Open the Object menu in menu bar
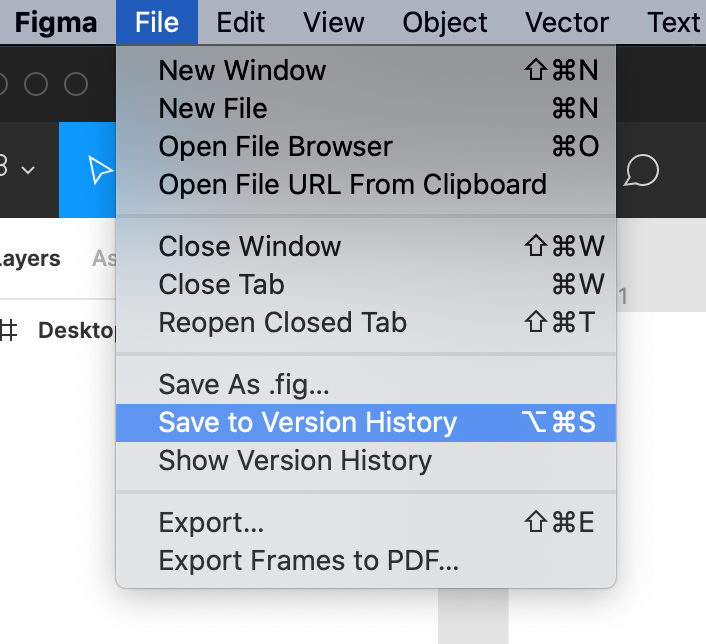Screen dimensions: 706x644 (447, 22)
